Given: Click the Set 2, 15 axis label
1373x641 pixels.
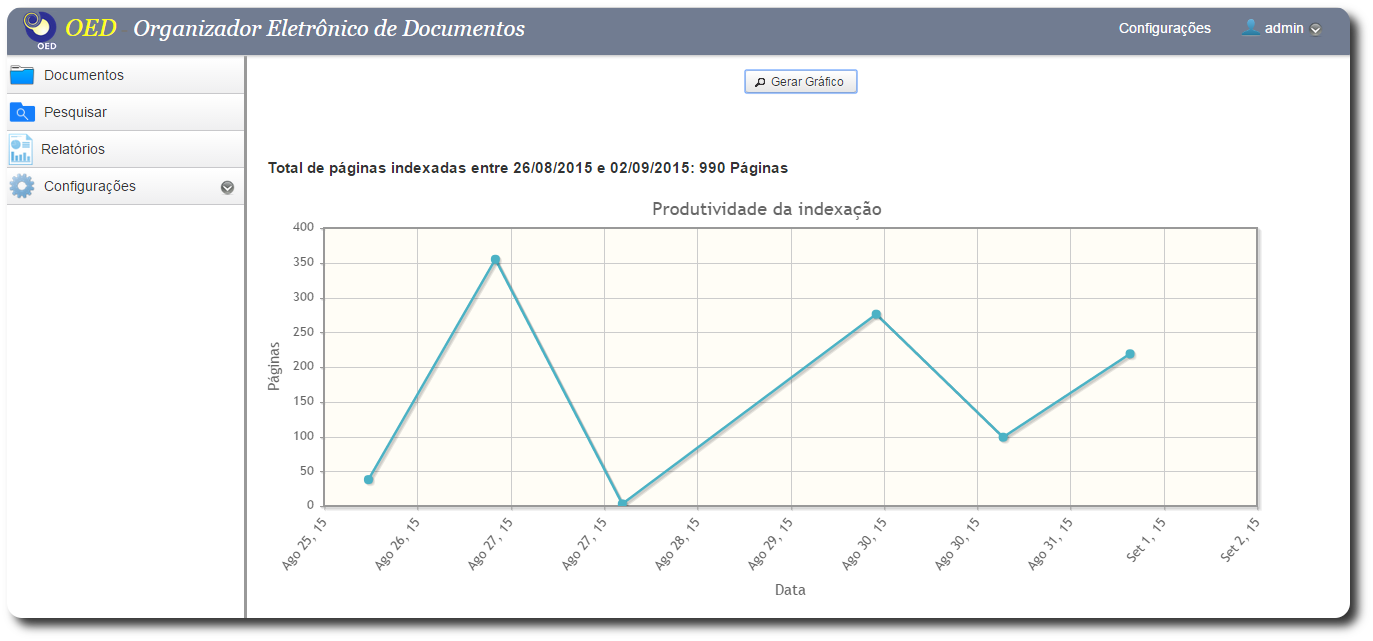Looking at the screenshot, I should (1239, 540).
